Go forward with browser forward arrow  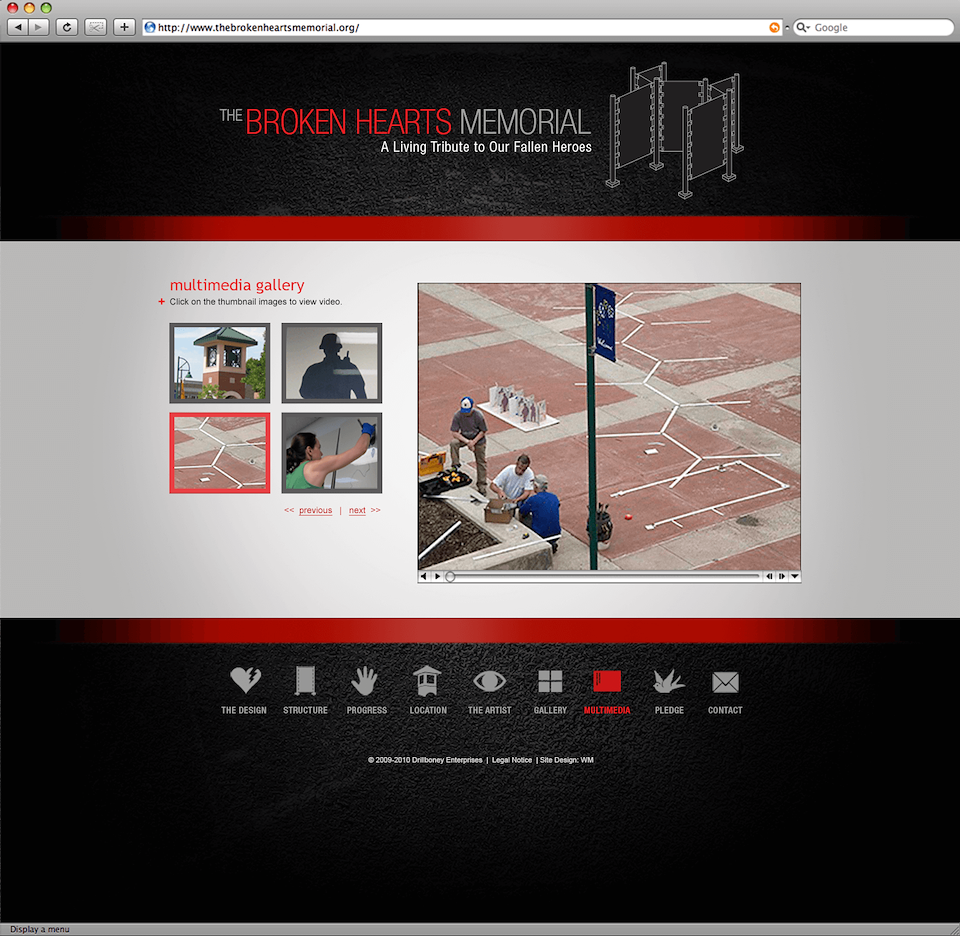pos(39,27)
